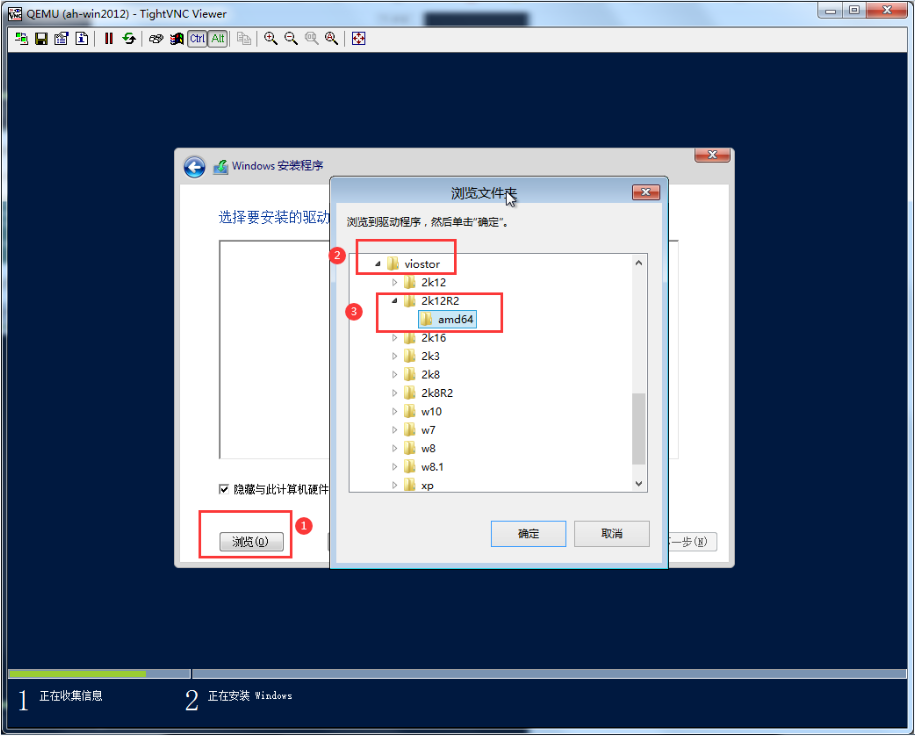This screenshot has height=736, width=915.
Task: Click the Zoom in magnifier icon
Action: coord(270,39)
